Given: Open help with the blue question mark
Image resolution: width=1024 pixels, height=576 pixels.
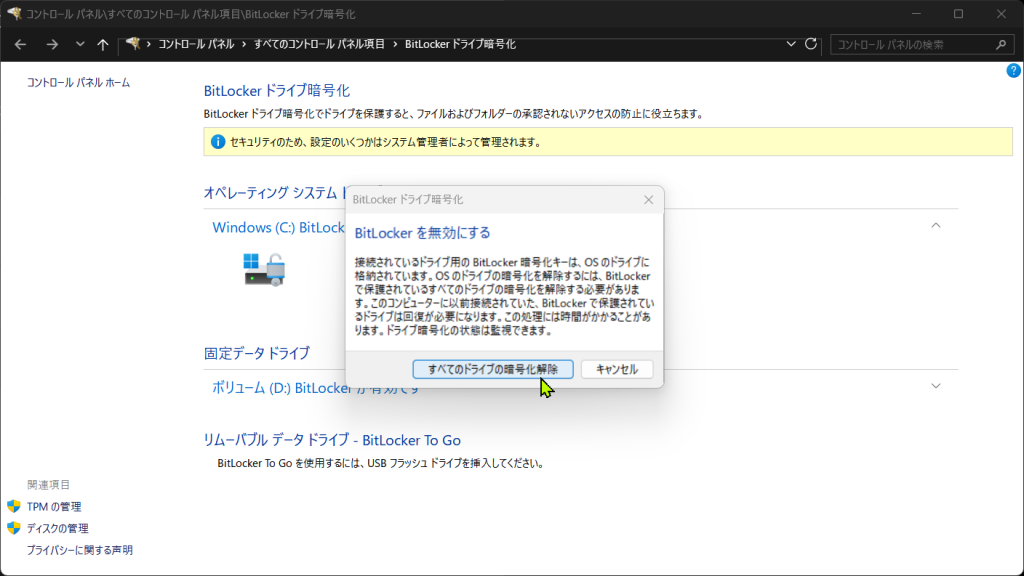Looking at the screenshot, I should point(1013,71).
